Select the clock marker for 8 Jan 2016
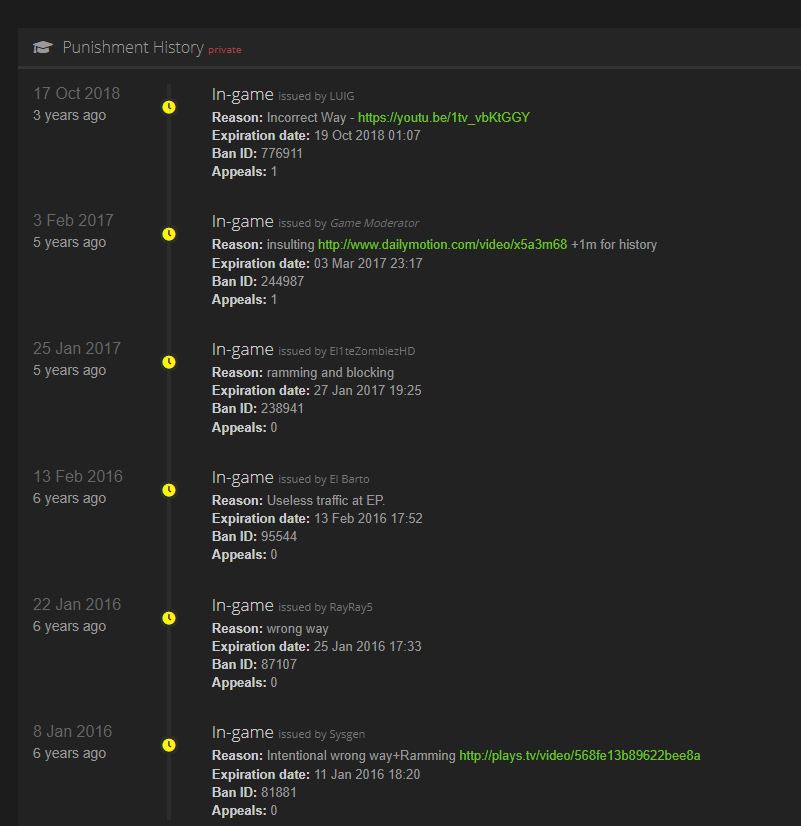The width and height of the screenshot is (801, 826). (x=169, y=745)
